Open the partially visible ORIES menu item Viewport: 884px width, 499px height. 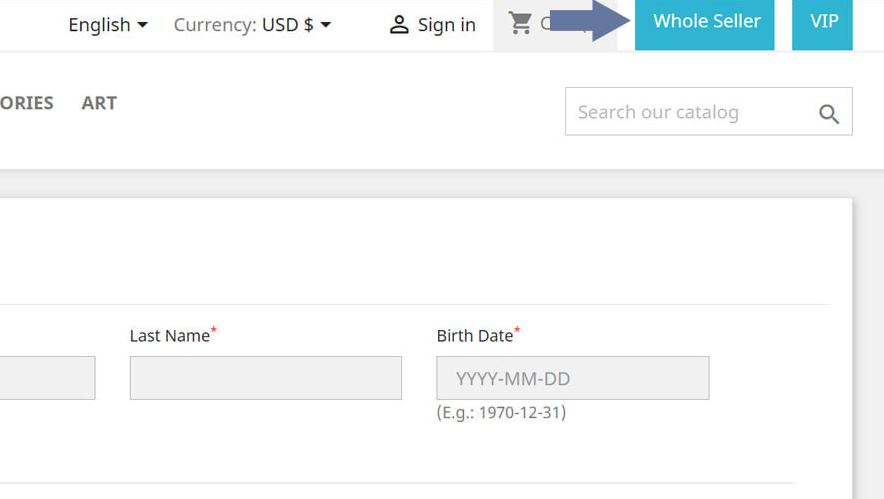click(27, 103)
